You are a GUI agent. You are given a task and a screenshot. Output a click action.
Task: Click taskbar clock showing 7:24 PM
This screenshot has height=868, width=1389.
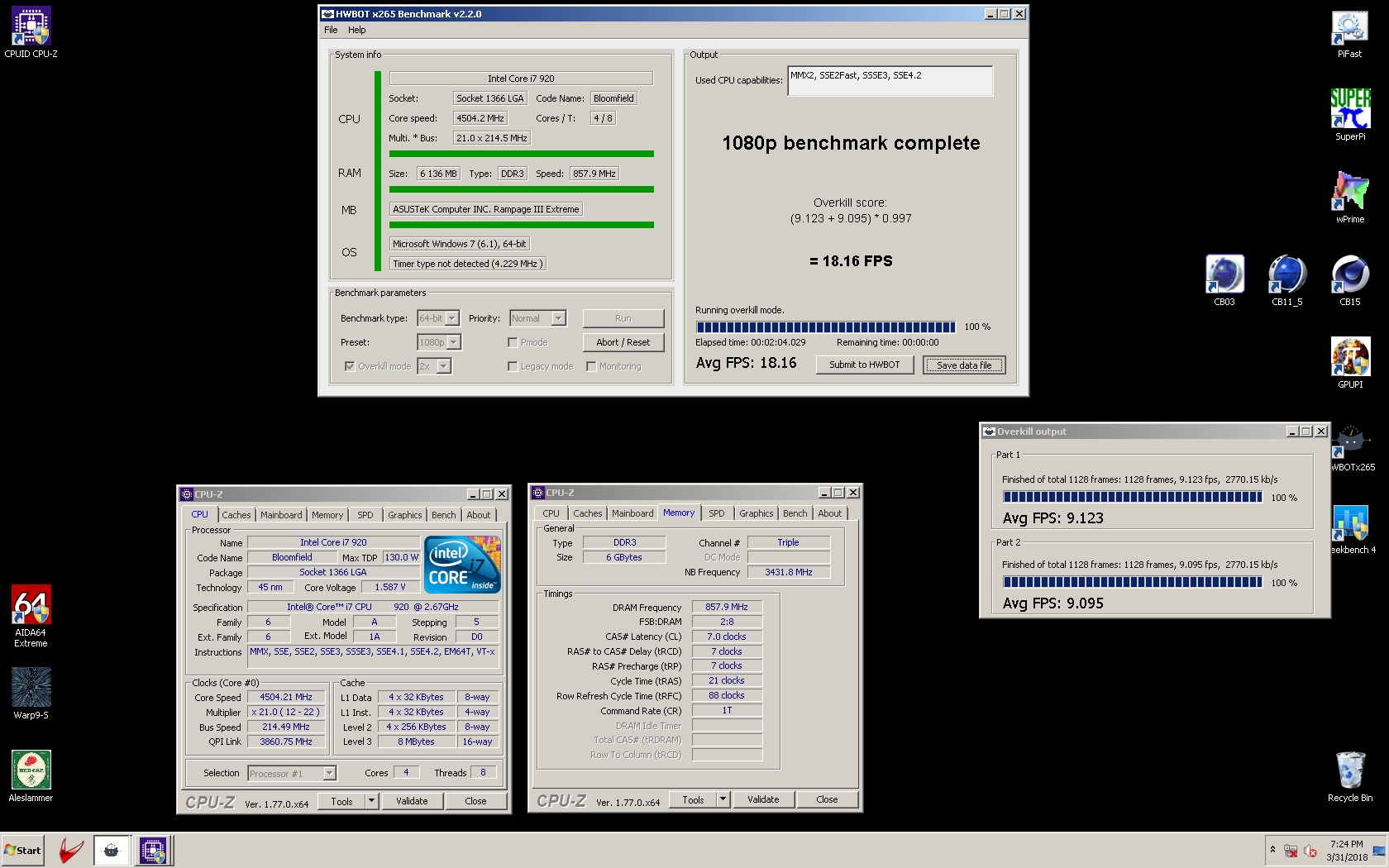(x=1347, y=851)
